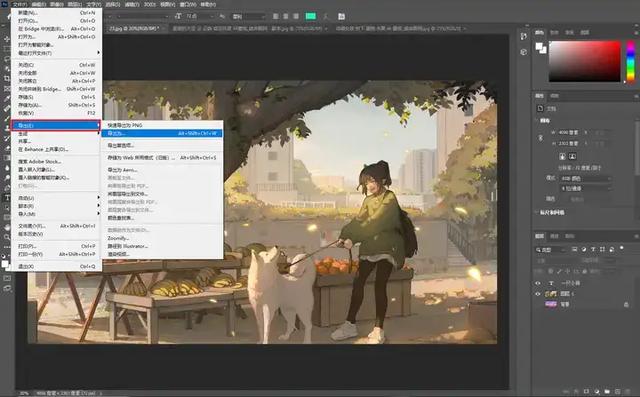This screenshot has width=640, height=397.
Task: Add a layer mask from Layers footer
Action: click(587, 391)
